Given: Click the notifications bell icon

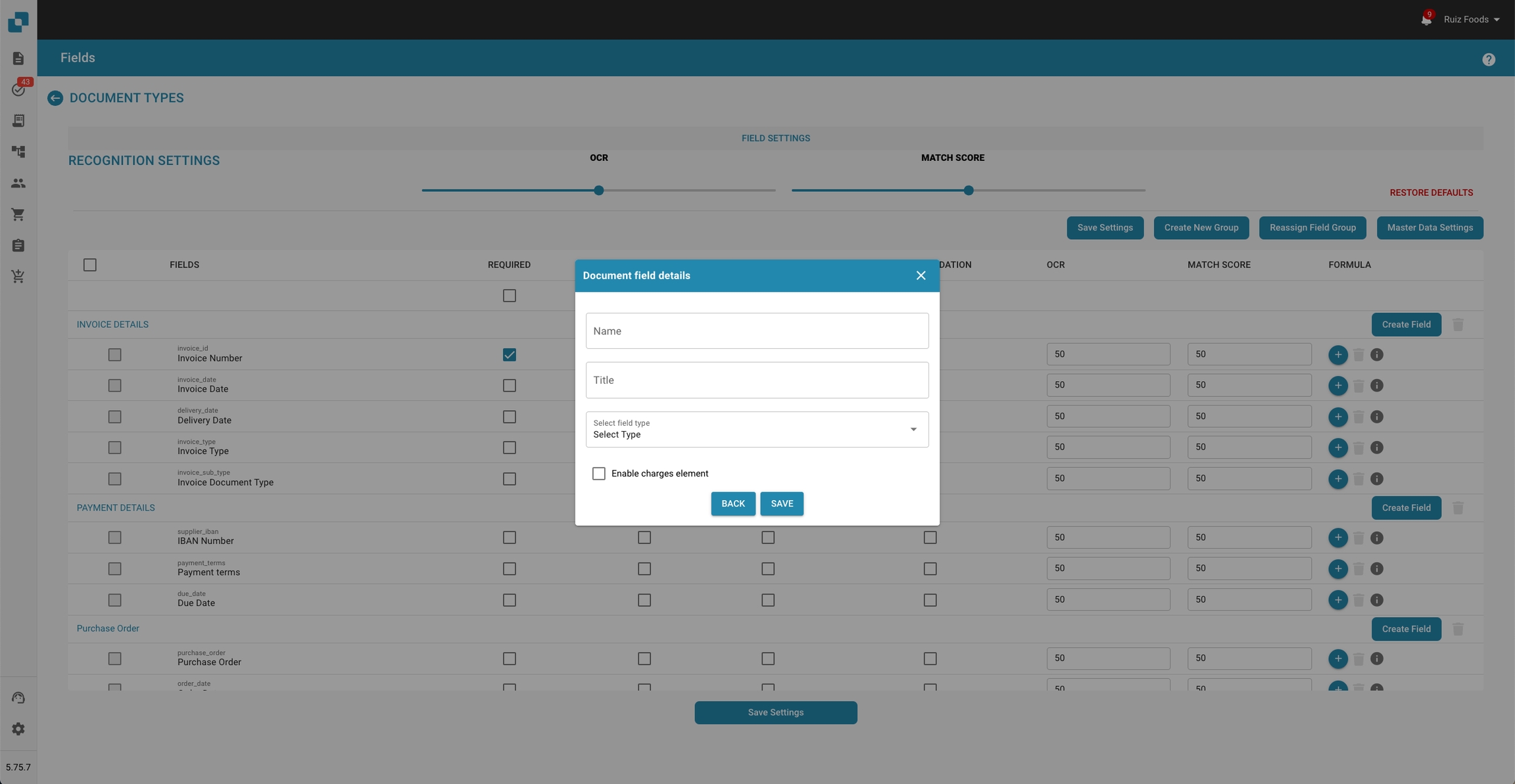Looking at the screenshot, I should (x=1426, y=20).
